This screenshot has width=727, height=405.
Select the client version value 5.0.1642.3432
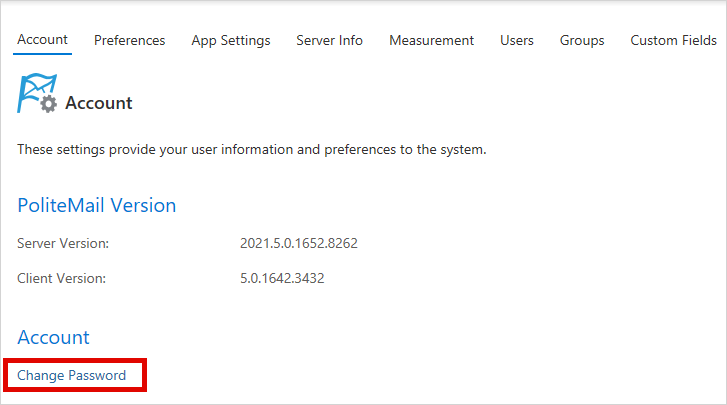tap(282, 278)
